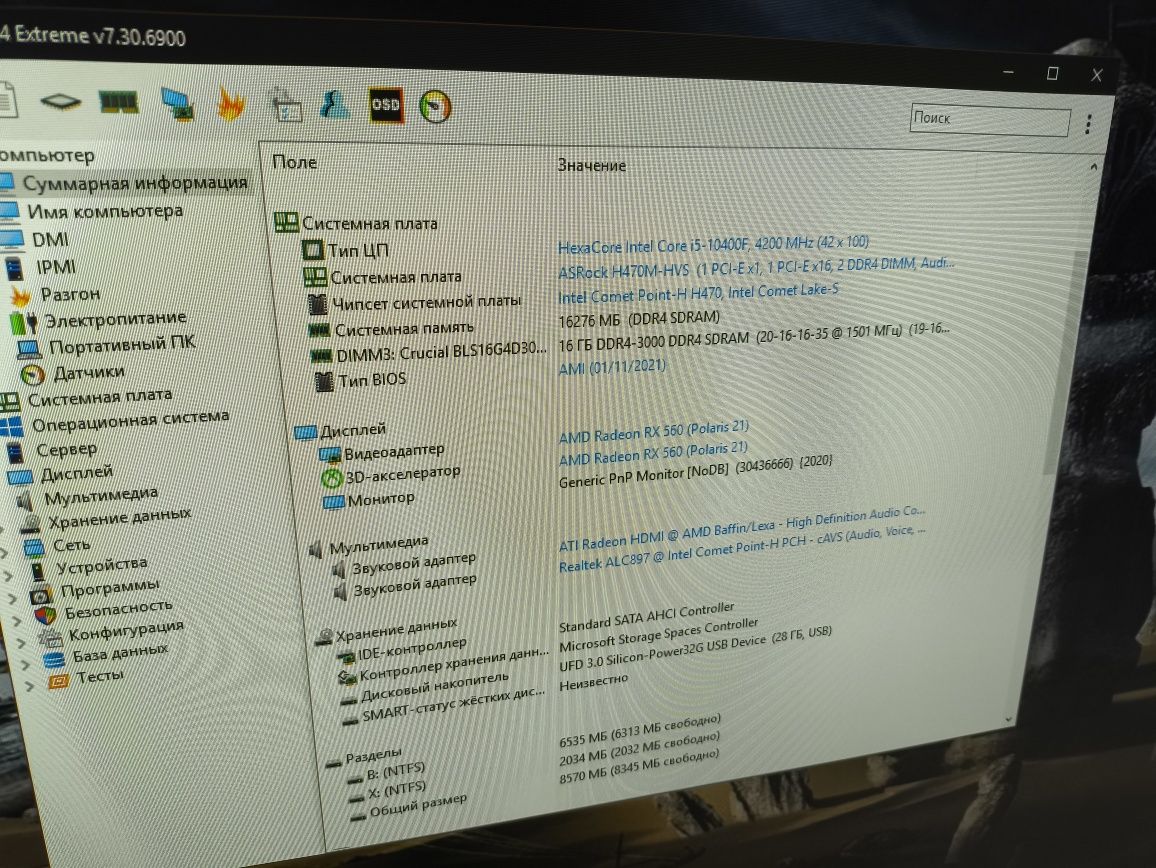Select the Общий размер row
This screenshot has width=1156, height=868.
pos(409,808)
